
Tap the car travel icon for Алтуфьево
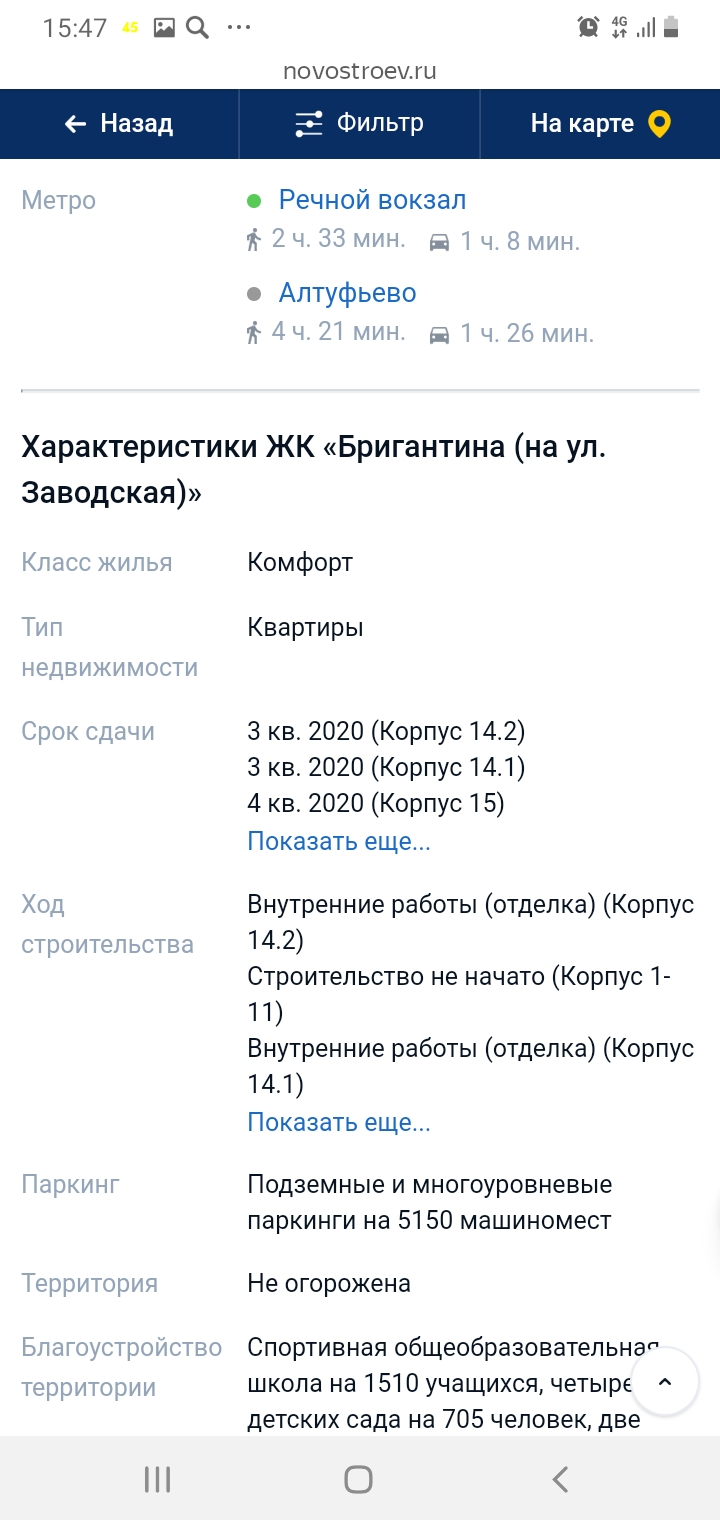(x=439, y=334)
